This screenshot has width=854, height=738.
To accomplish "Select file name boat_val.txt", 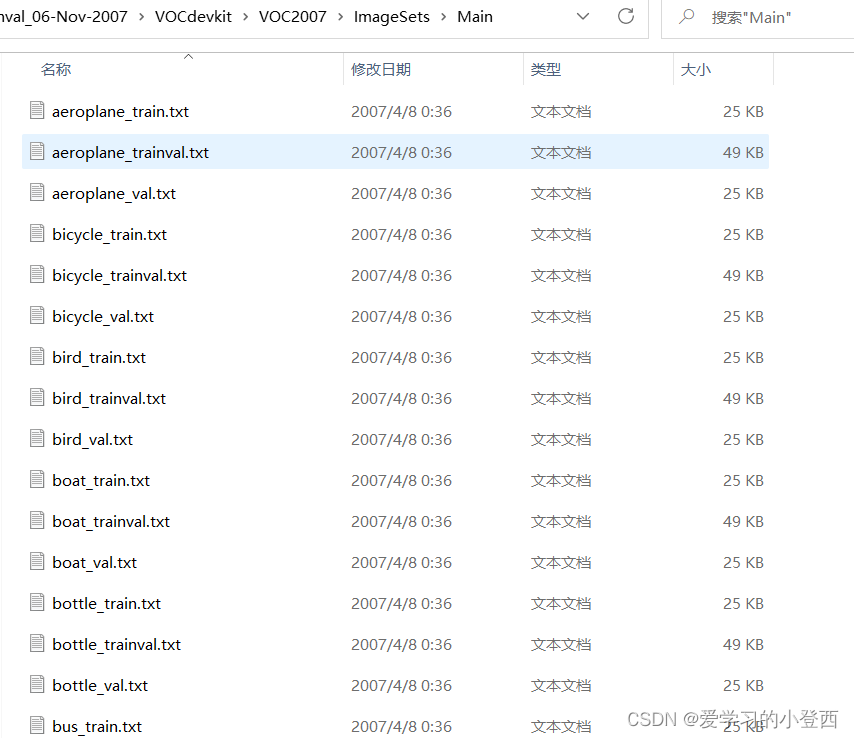I will point(95,563).
